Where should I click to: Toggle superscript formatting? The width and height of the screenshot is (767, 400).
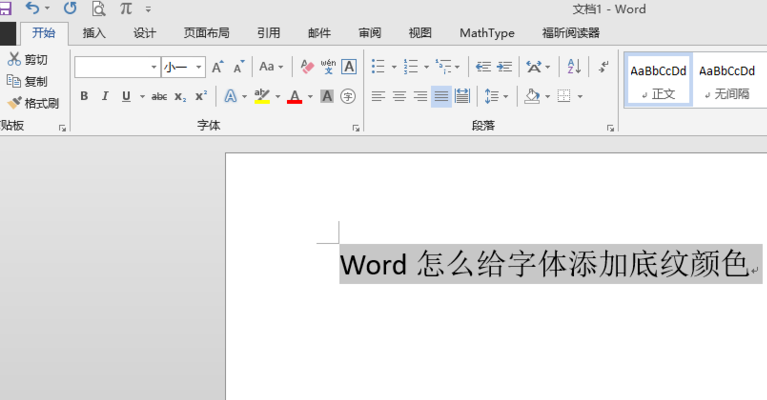coord(201,96)
